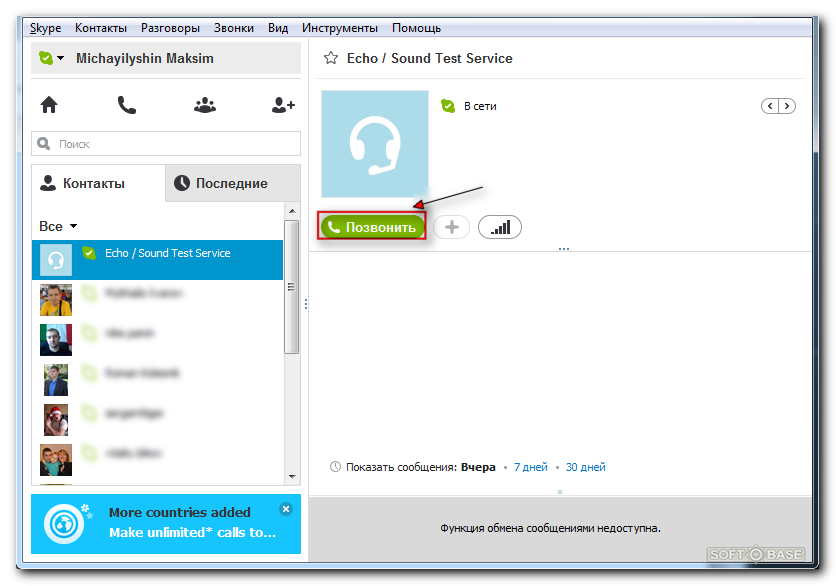Click the small Echo avatar in contact list
836x586 pixels.
(56, 260)
